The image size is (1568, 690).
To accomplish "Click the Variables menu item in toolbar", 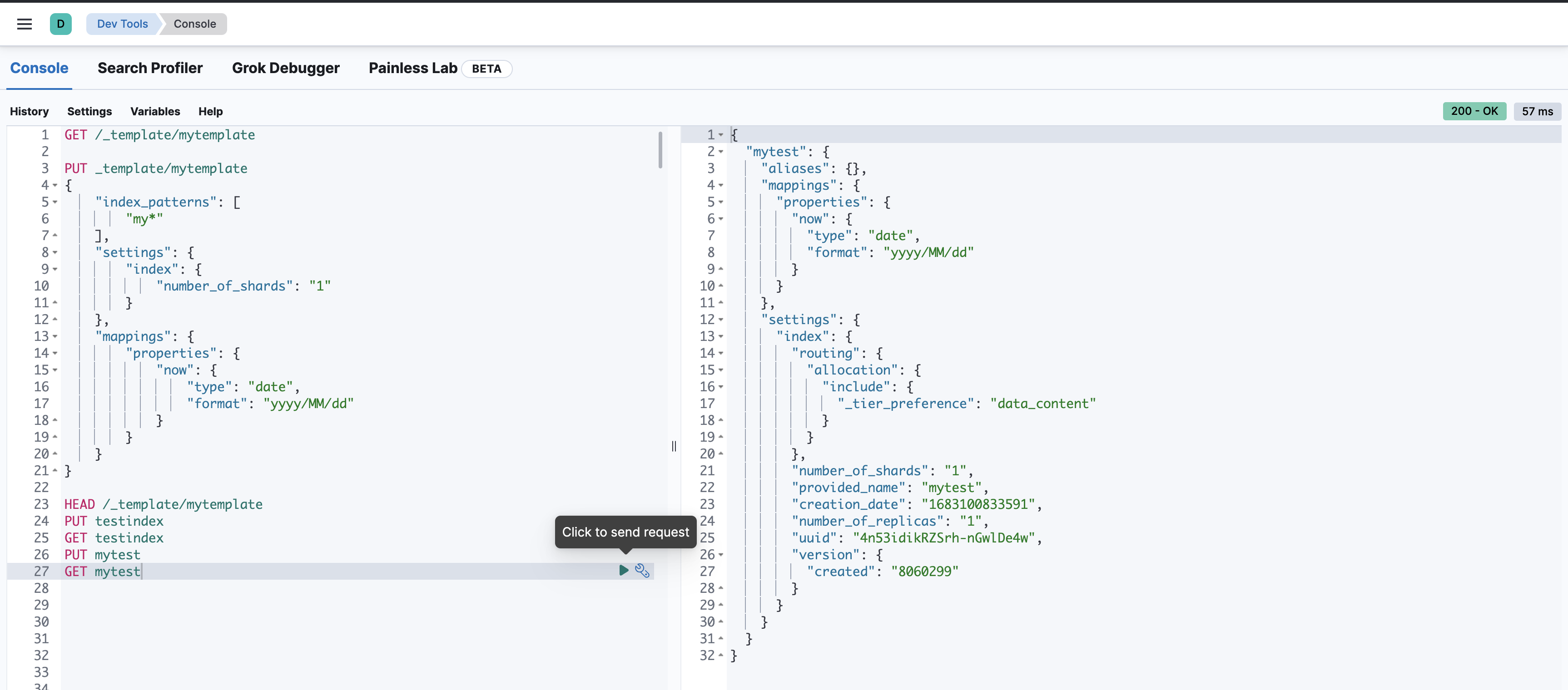I will (155, 111).
